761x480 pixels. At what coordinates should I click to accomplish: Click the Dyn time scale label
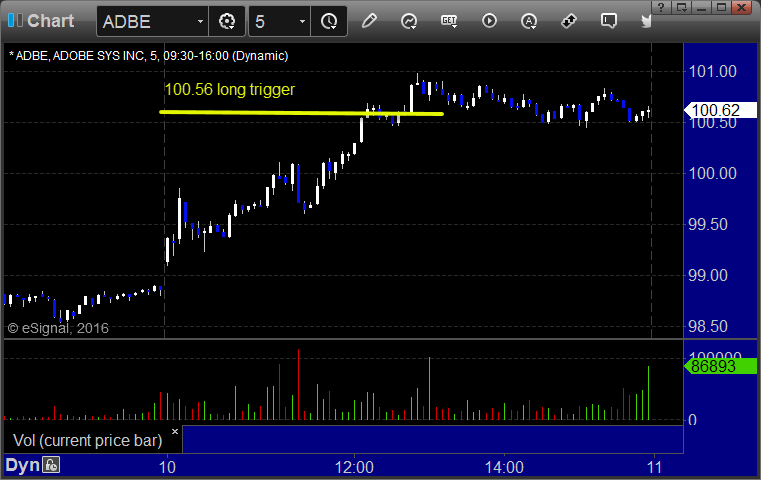coord(22,465)
